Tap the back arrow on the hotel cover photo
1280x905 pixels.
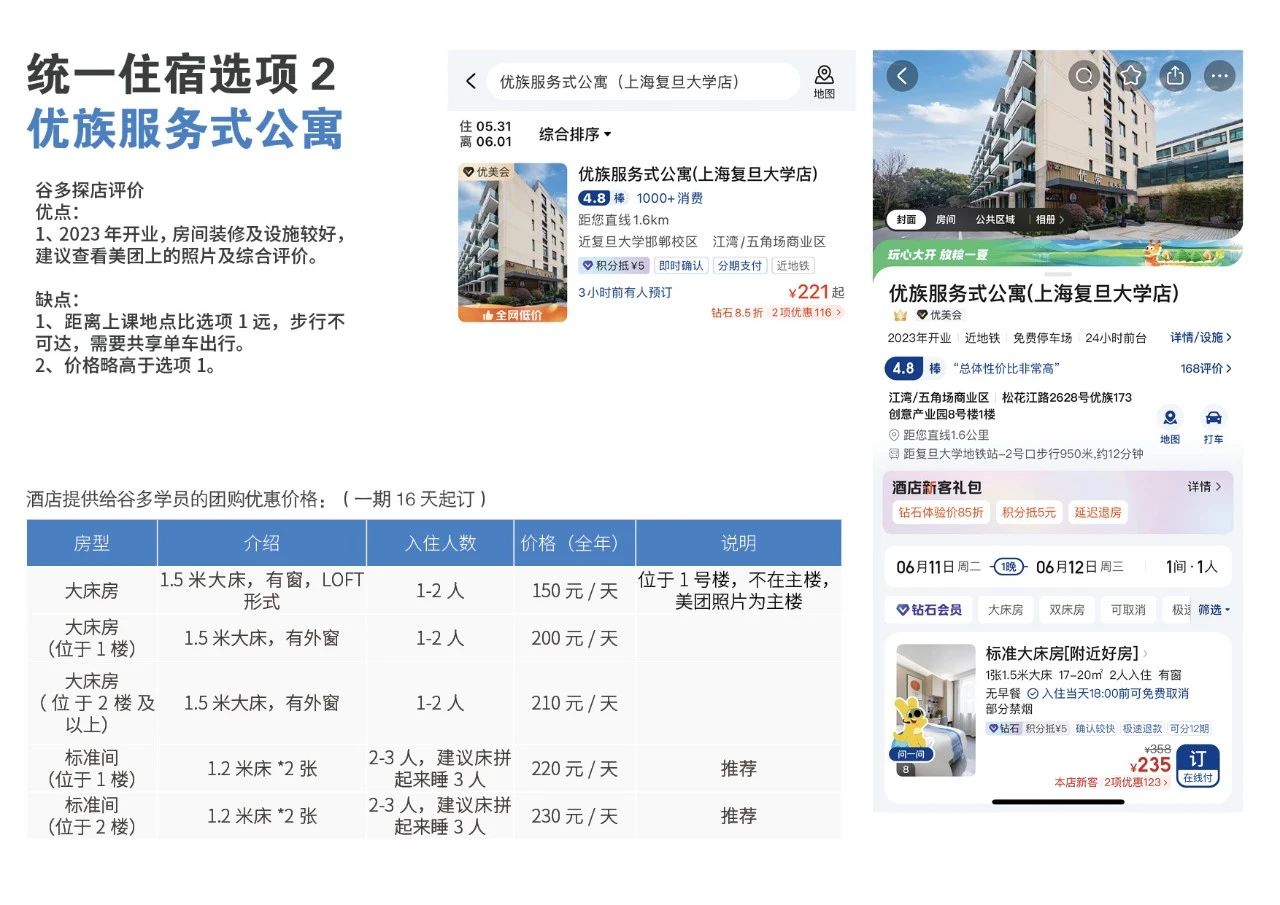(902, 76)
